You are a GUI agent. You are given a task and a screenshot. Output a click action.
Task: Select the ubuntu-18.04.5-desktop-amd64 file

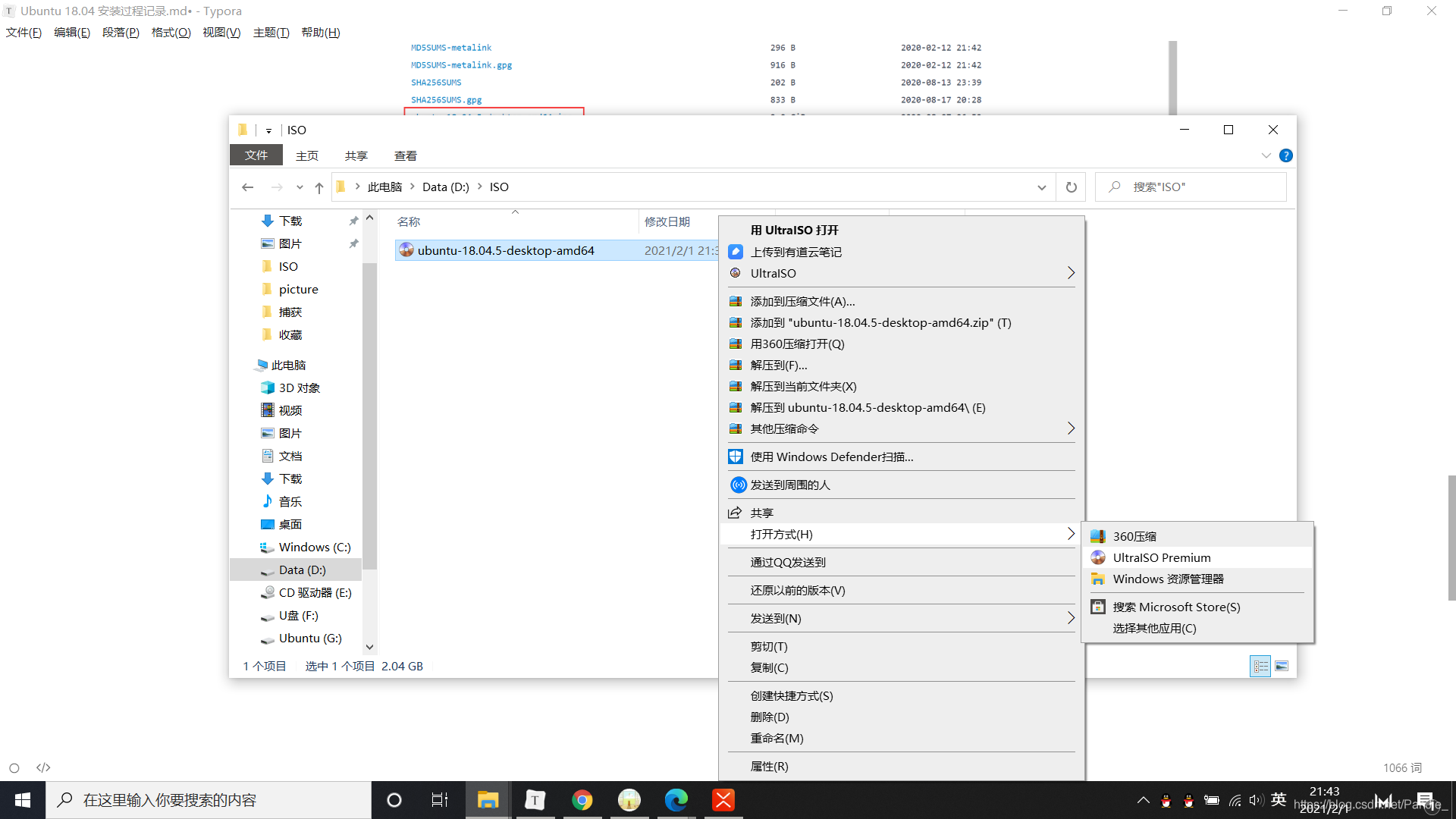[x=506, y=250]
